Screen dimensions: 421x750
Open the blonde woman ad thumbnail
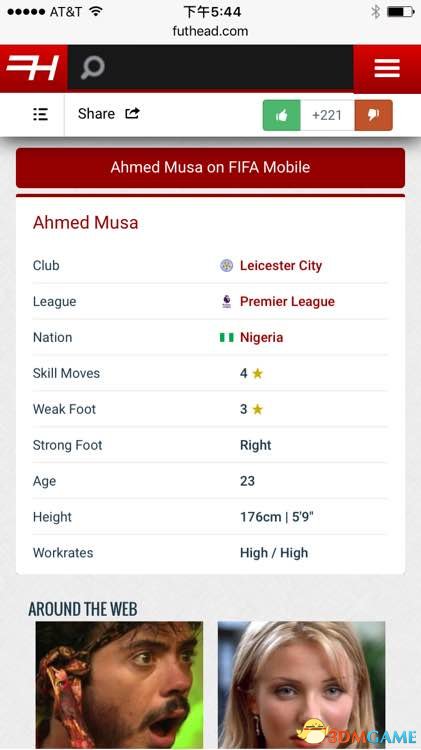301,684
